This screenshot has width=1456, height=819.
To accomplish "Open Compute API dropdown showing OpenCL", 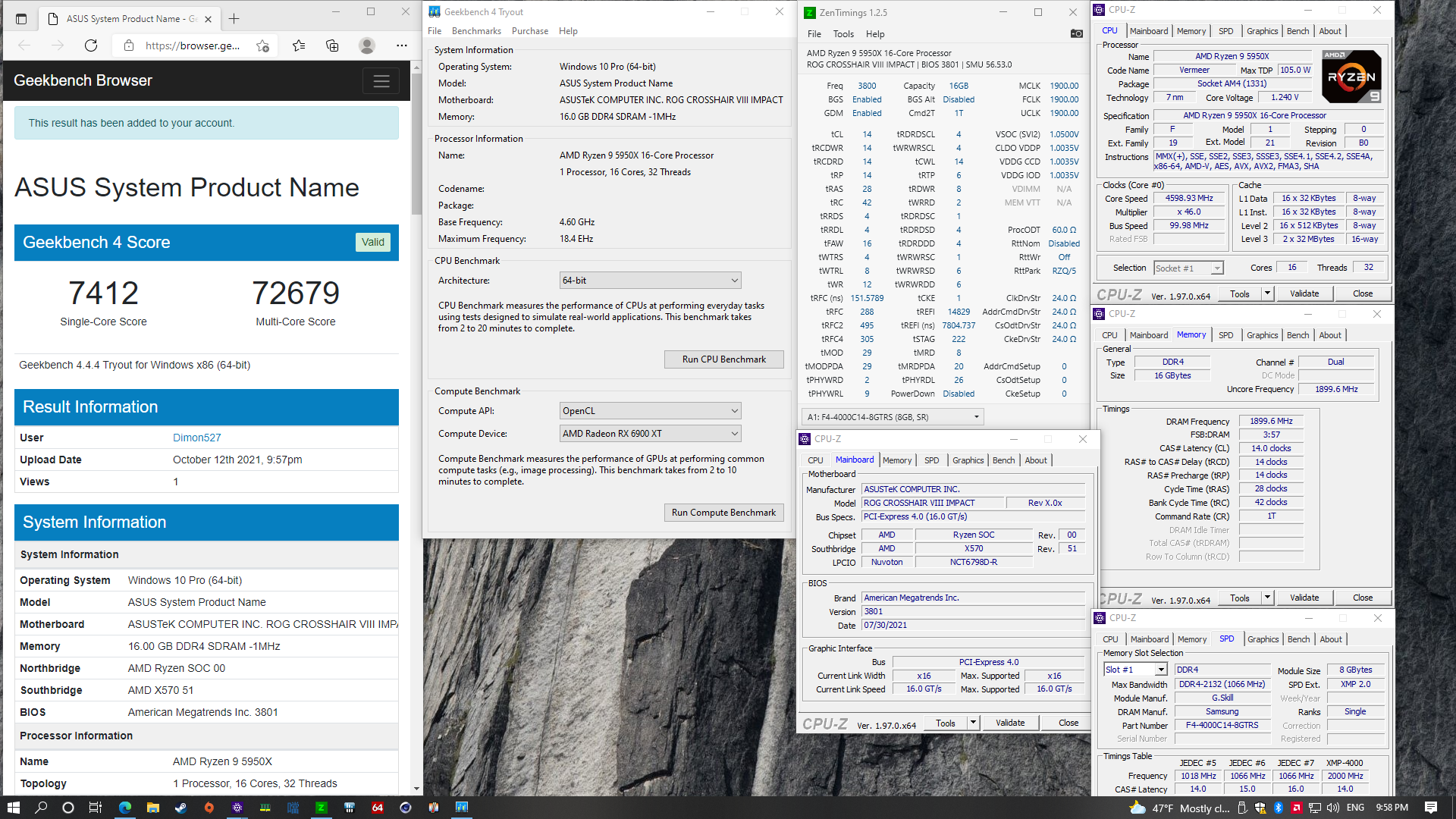I will (650, 411).
